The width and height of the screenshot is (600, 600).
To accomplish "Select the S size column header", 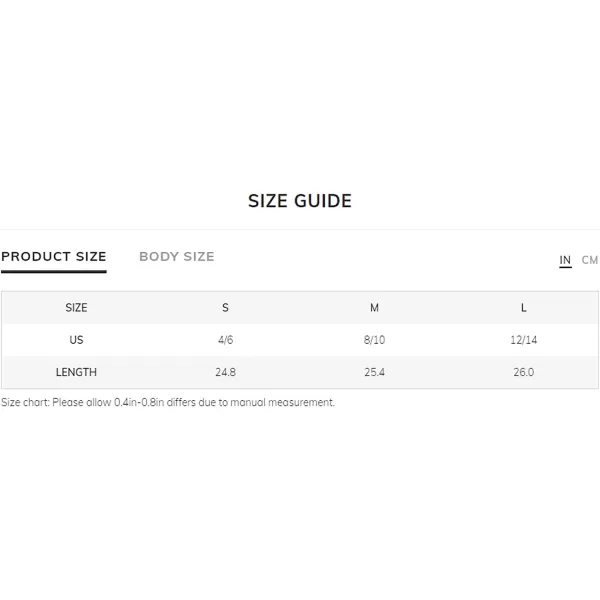I will [225, 308].
